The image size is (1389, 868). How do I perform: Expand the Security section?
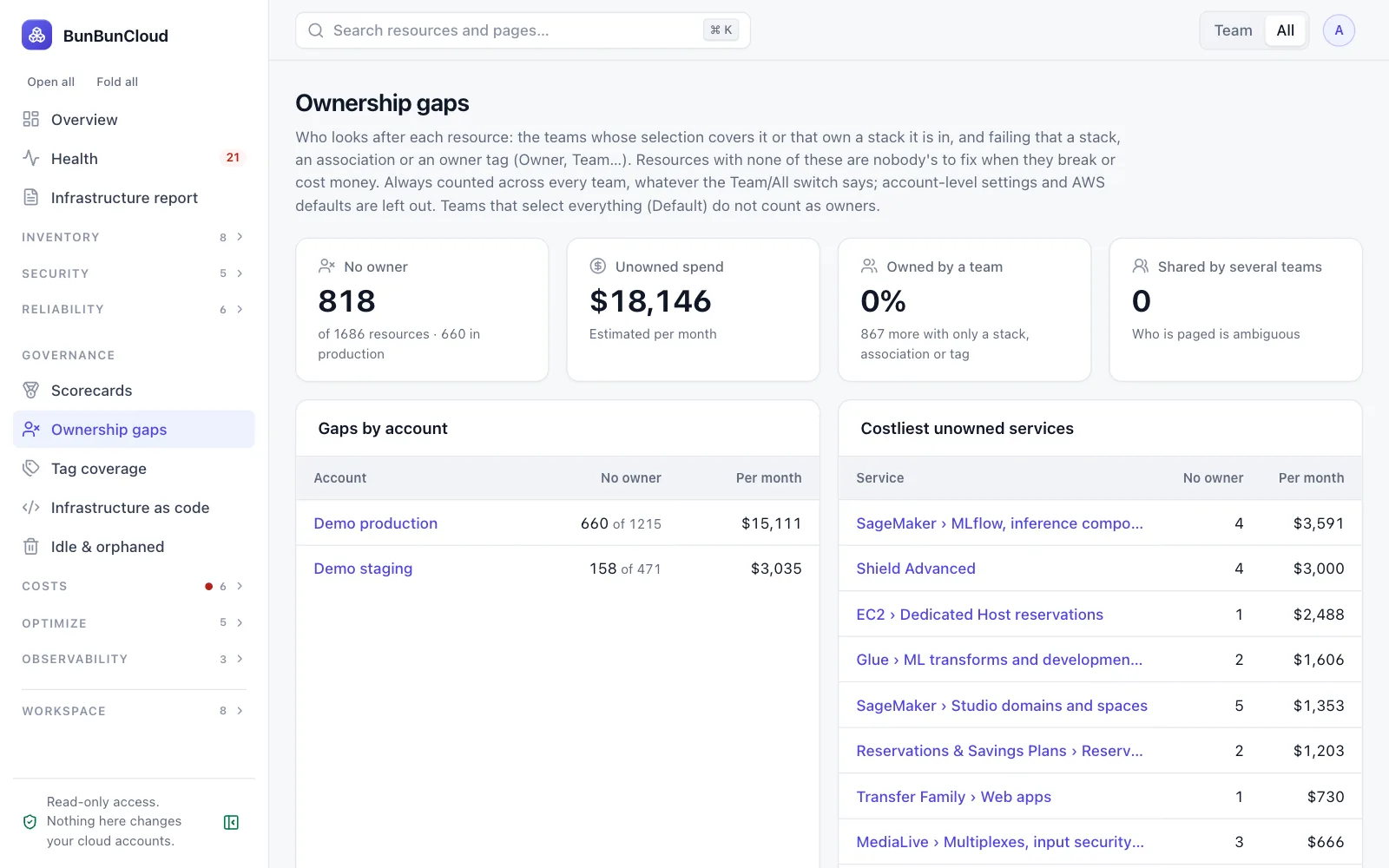click(134, 273)
